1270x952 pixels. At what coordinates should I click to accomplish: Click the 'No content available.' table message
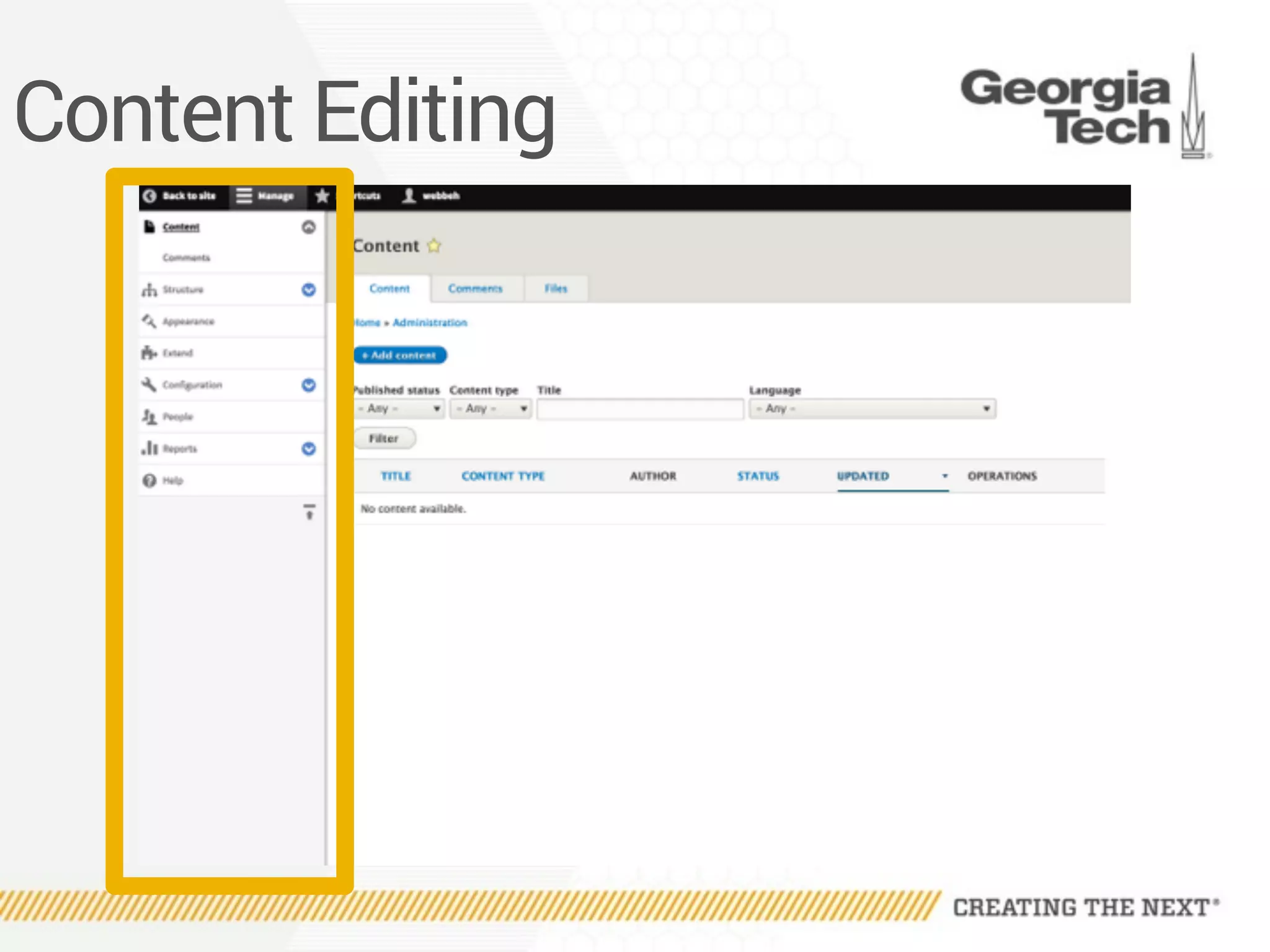(413, 509)
